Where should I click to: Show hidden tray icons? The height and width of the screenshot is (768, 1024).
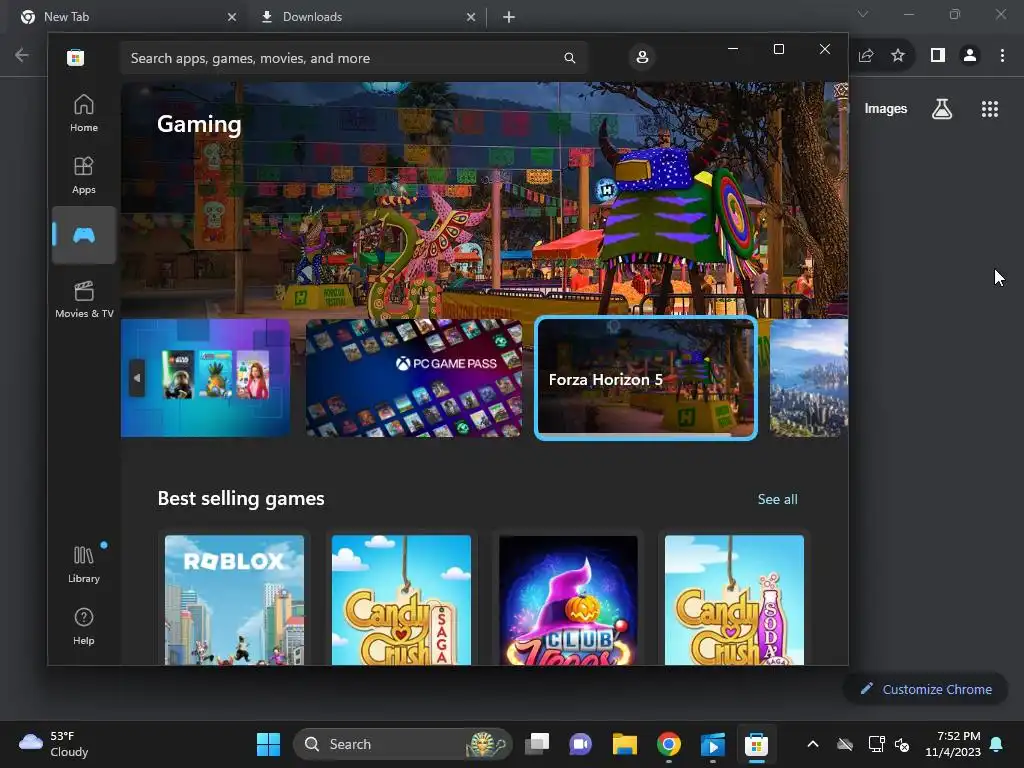click(x=812, y=744)
